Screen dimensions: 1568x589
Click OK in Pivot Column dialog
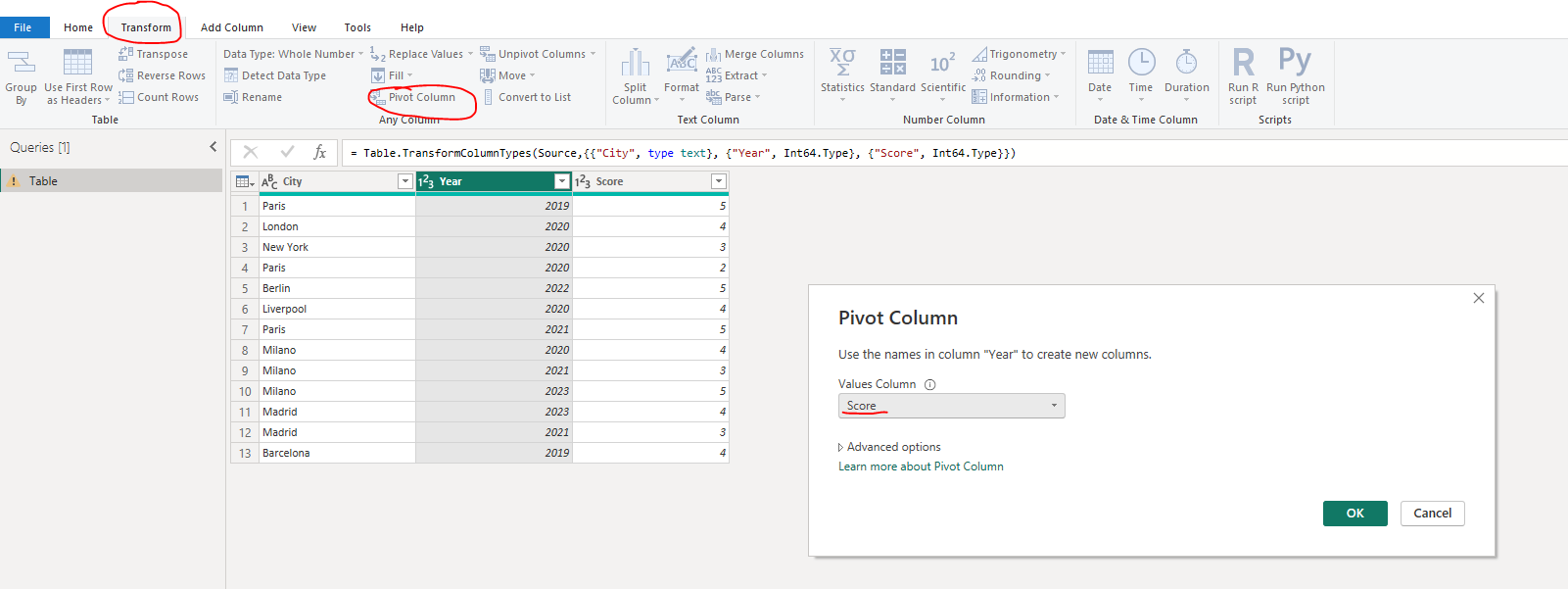(1354, 514)
